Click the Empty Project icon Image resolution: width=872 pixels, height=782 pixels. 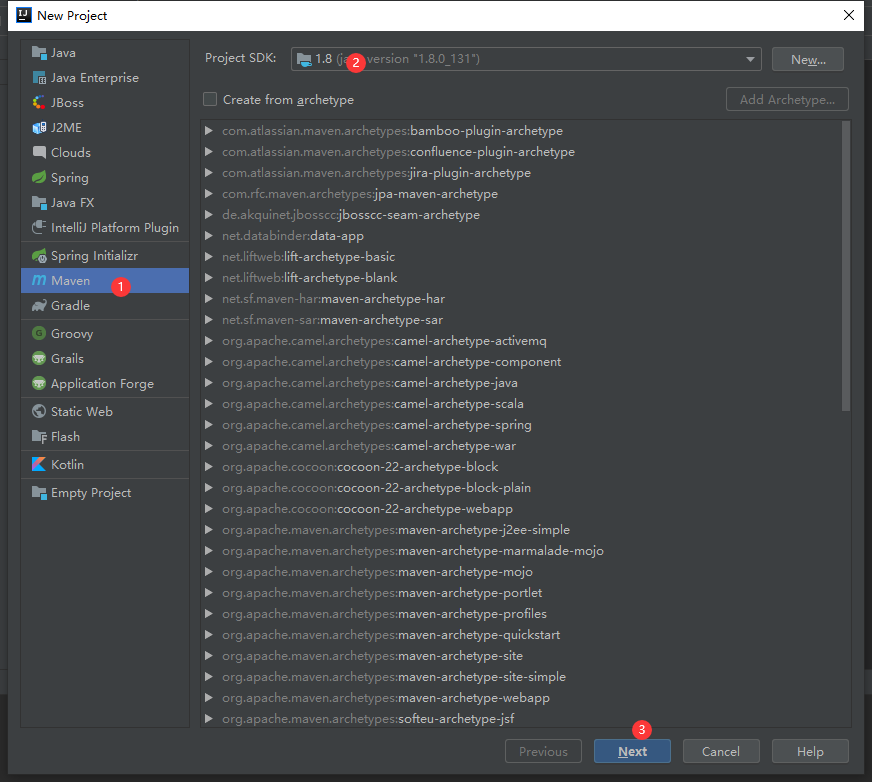(x=39, y=493)
